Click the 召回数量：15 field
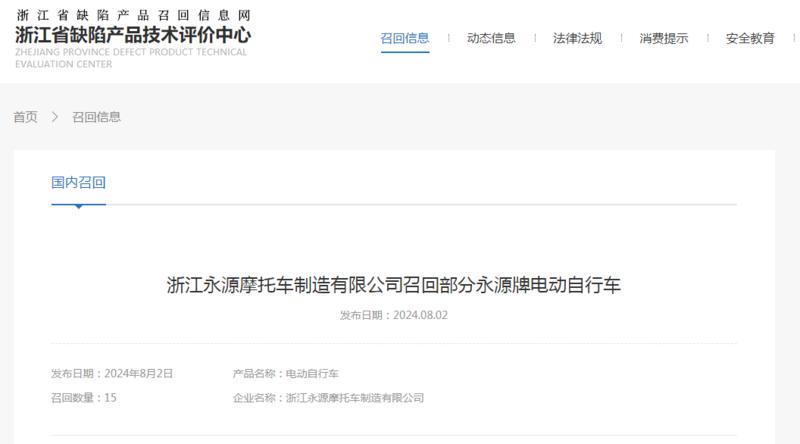The height and width of the screenshot is (444, 800). (84, 398)
